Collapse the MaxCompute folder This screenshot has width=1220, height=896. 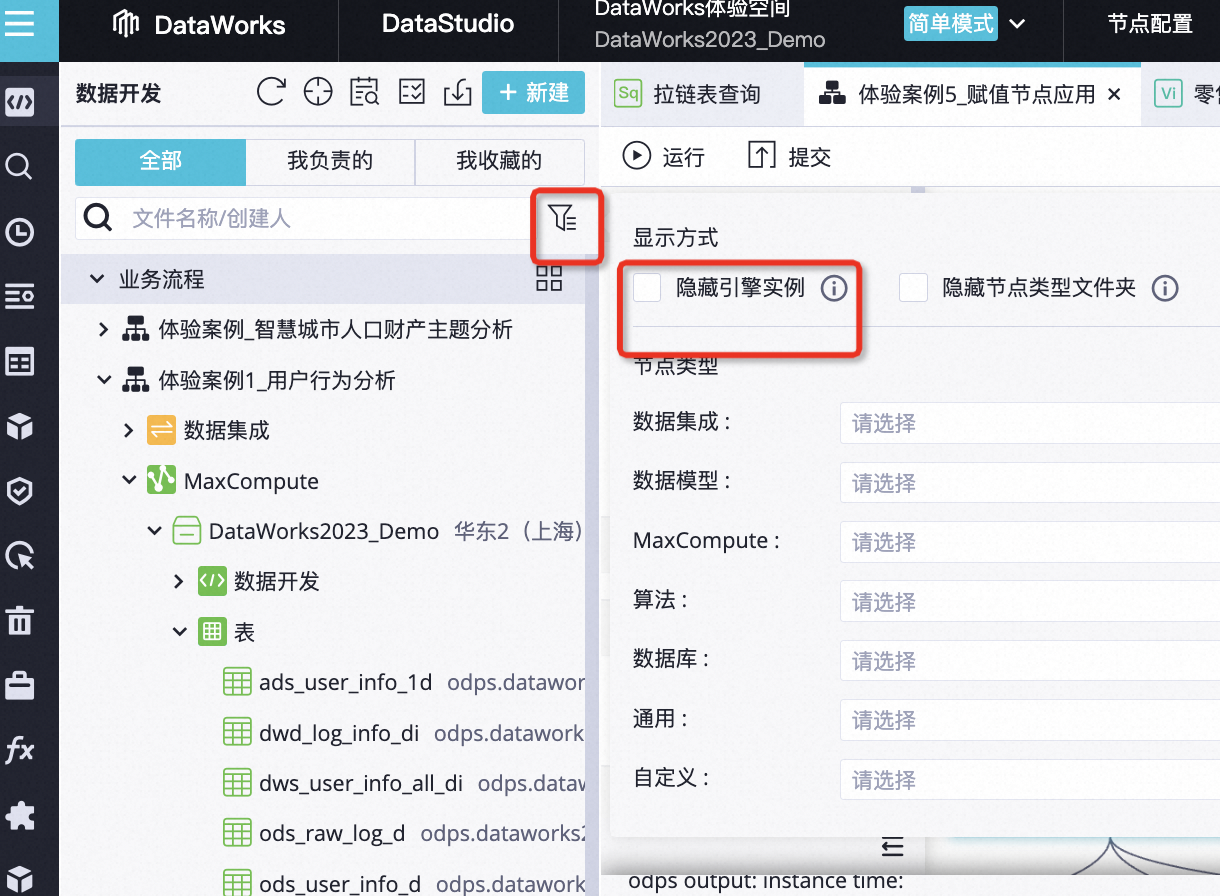(129, 481)
